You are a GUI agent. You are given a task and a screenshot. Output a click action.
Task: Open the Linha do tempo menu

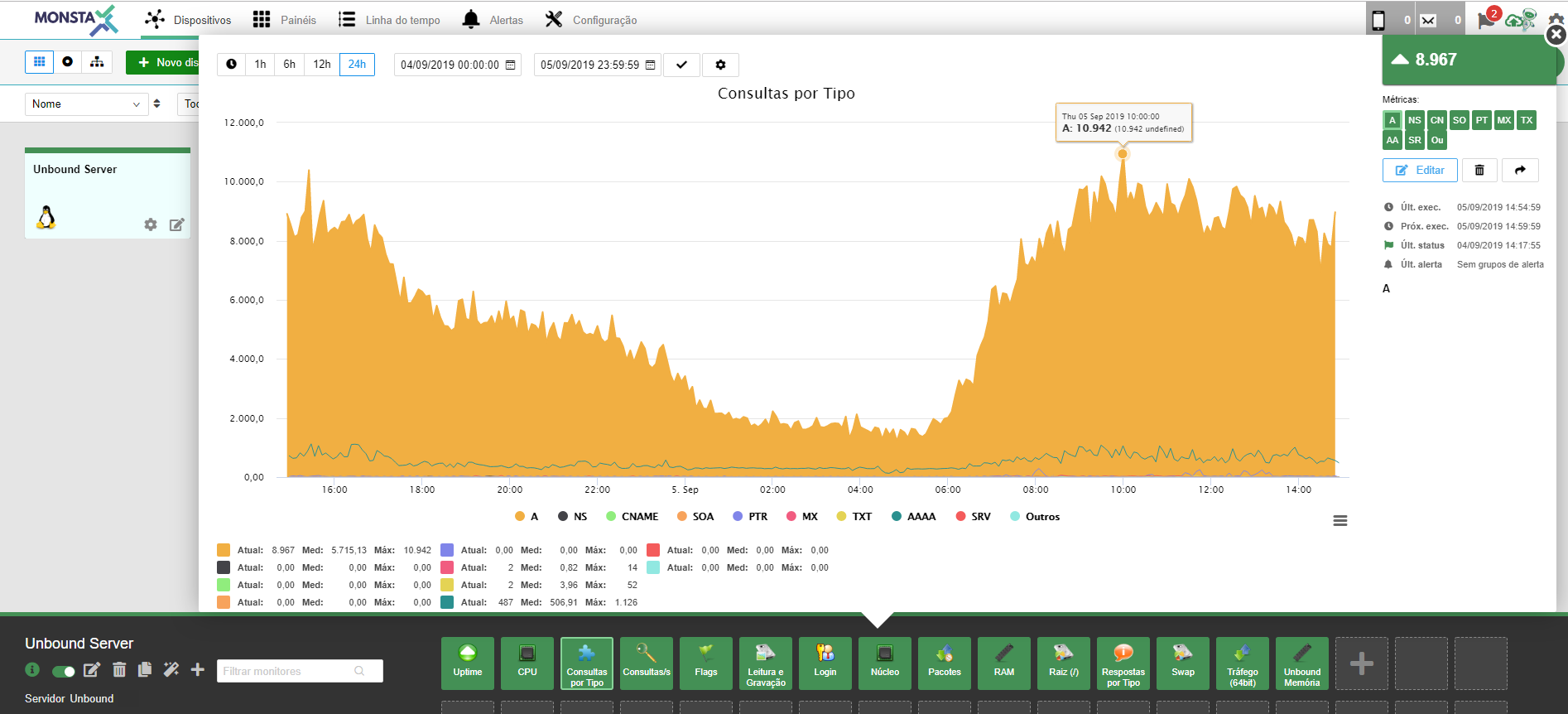[389, 20]
